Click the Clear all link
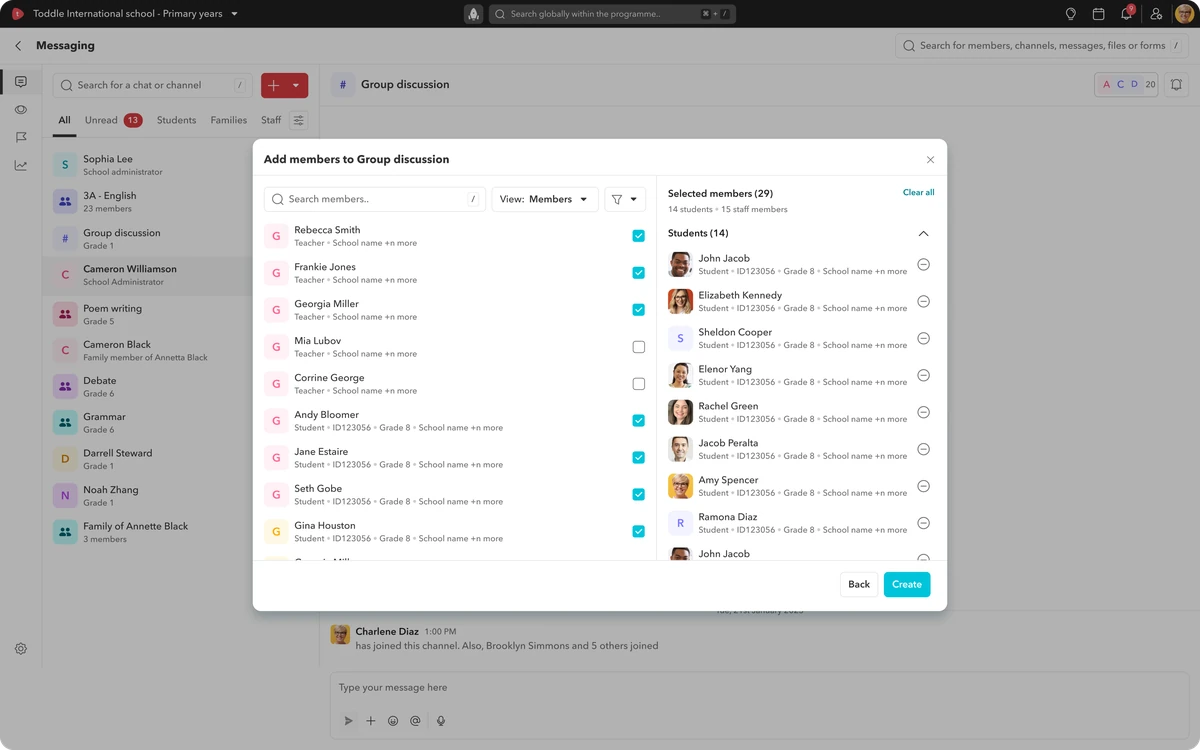The height and width of the screenshot is (750, 1200). pos(918,192)
